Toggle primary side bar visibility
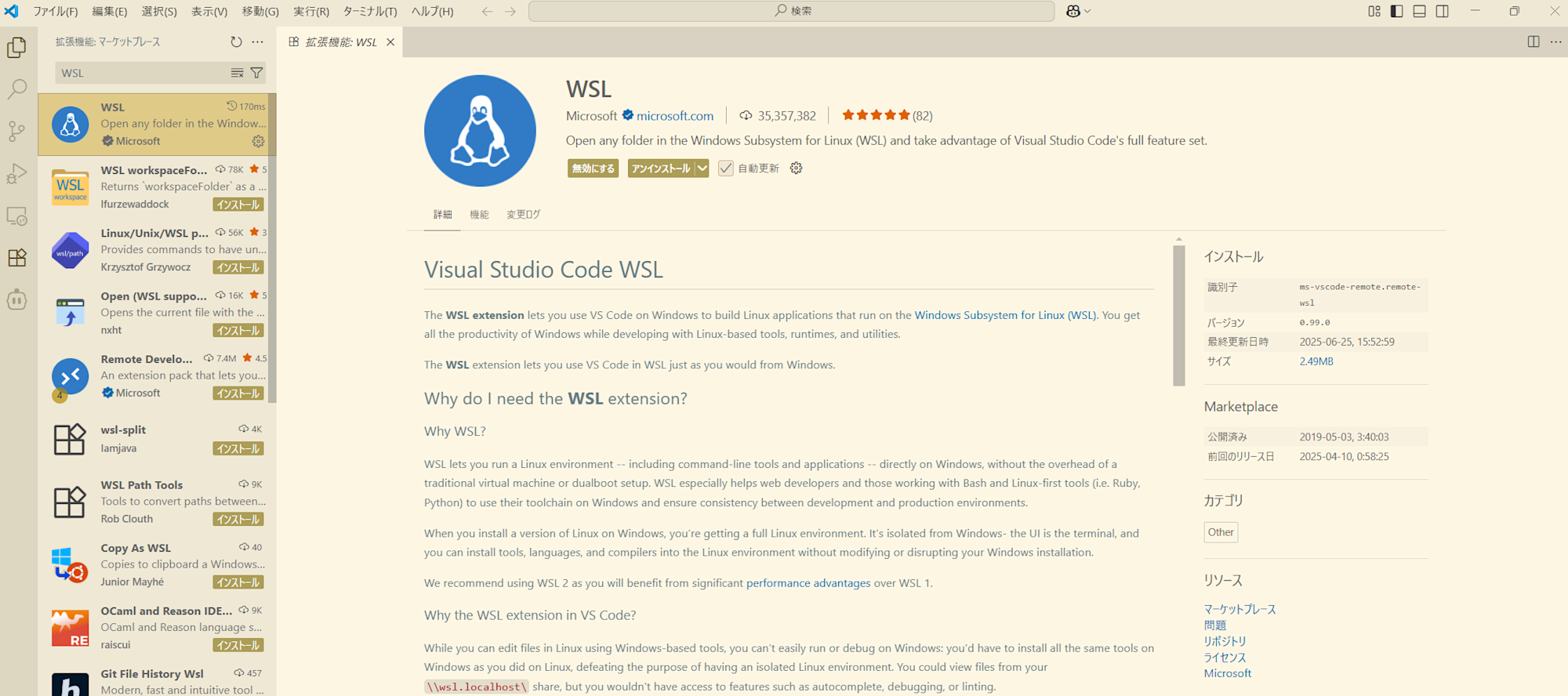The width and height of the screenshot is (1568, 696). tap(1397, 11)
